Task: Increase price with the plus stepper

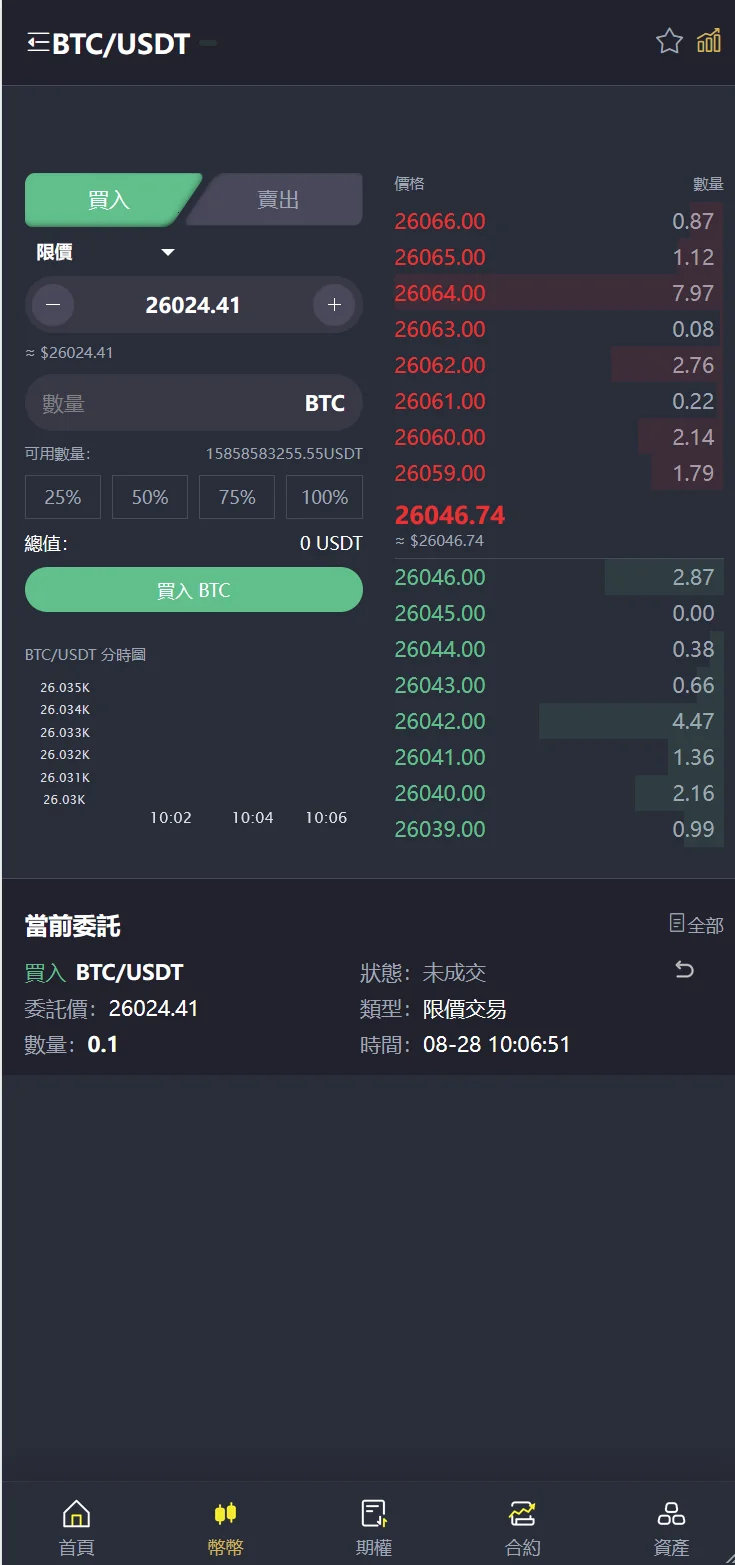Action: [334, 305]
